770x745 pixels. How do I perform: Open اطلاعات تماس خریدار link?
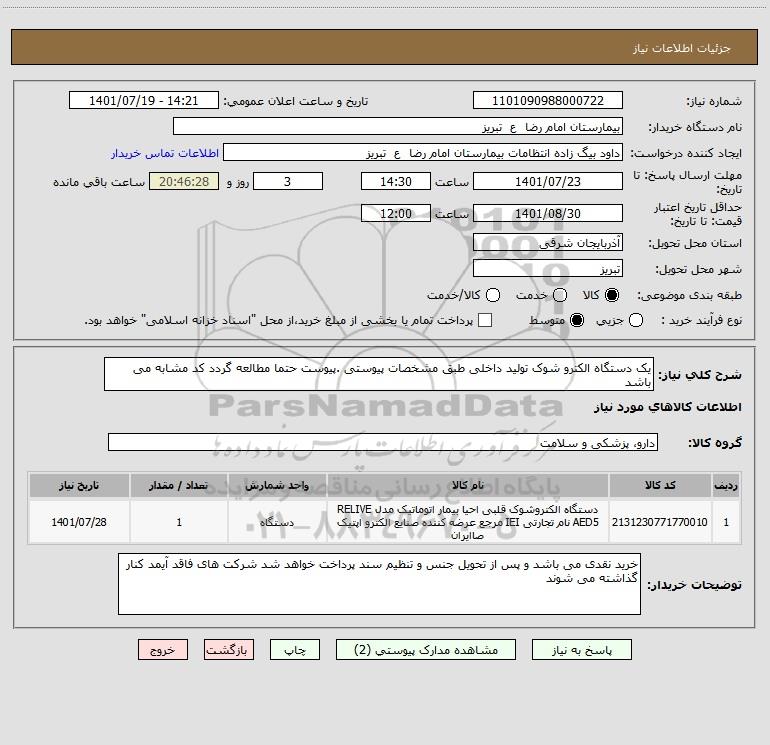(x=165, y=153)
